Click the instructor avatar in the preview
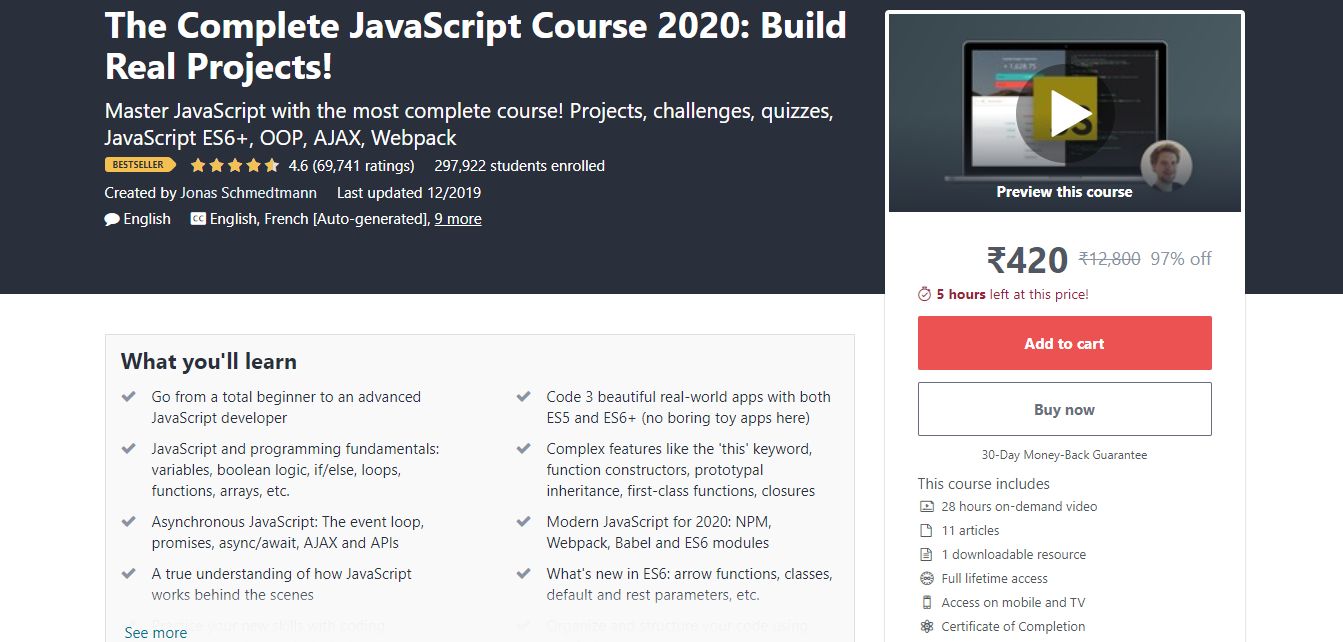Screen dimensions: 1343x642 pyautogui.click(x=1166, y=165)
